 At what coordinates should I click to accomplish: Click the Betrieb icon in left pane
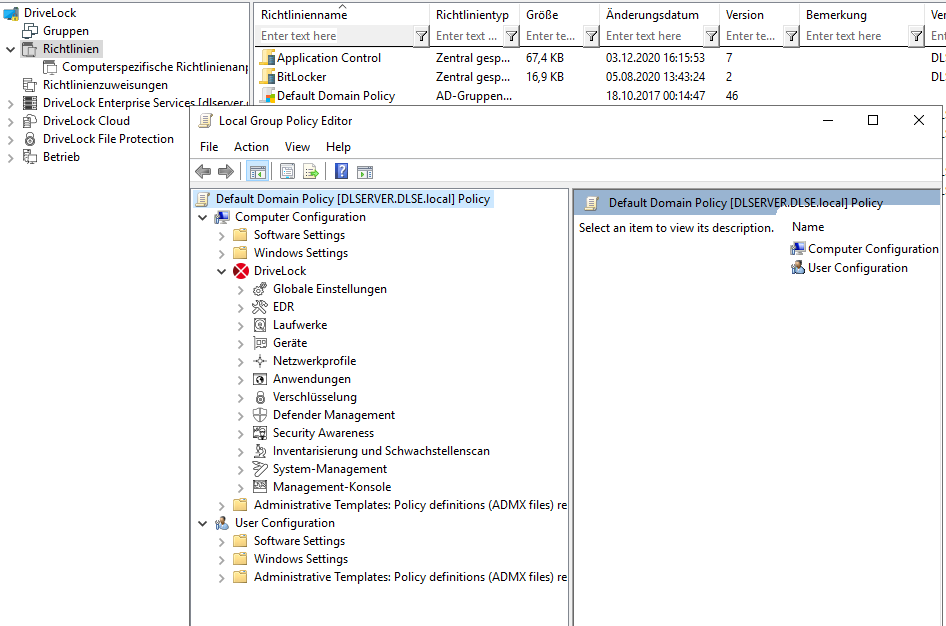[30, 157]
